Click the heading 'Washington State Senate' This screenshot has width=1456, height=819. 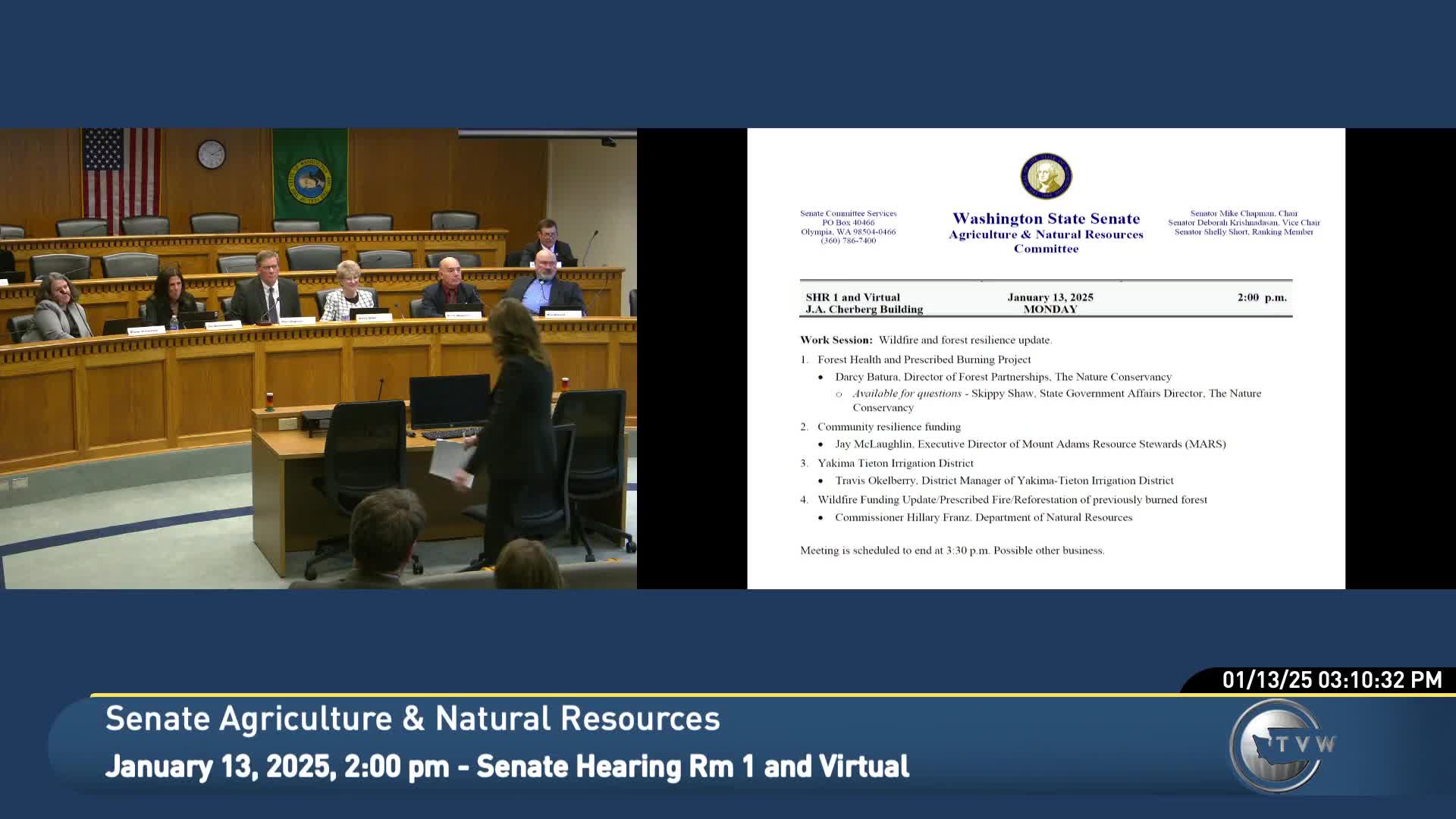1046,218
